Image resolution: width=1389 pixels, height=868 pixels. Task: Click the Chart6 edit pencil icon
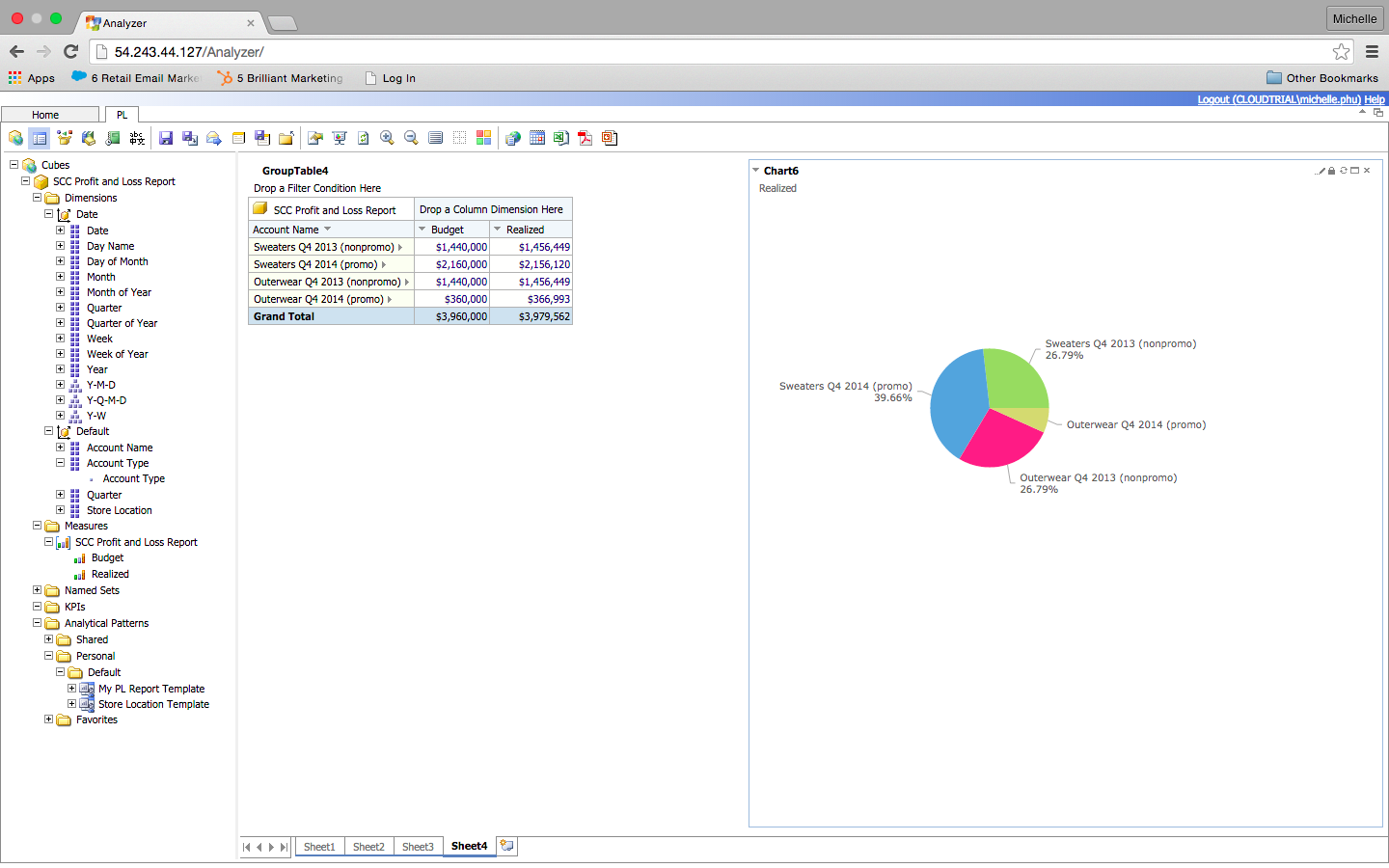point(1321,171)
